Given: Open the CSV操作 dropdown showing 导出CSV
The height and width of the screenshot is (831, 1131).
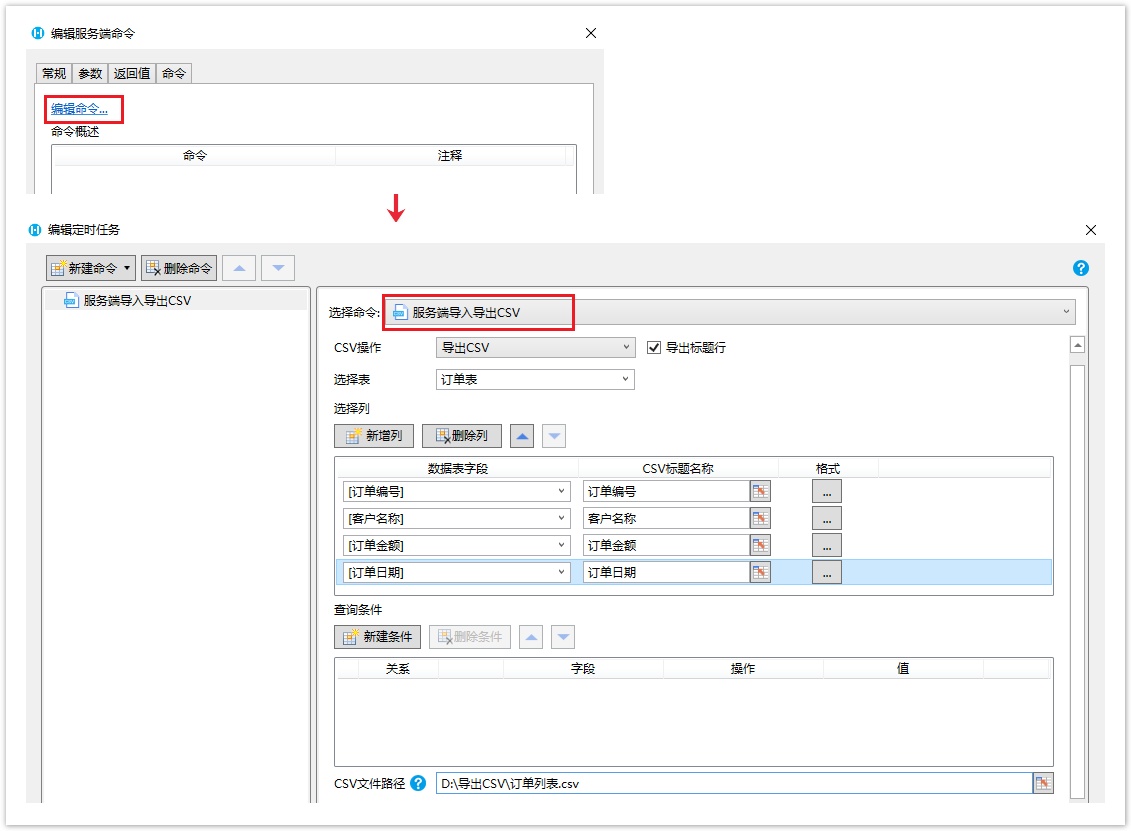Looking at the screenshot, I should (535, 348).
